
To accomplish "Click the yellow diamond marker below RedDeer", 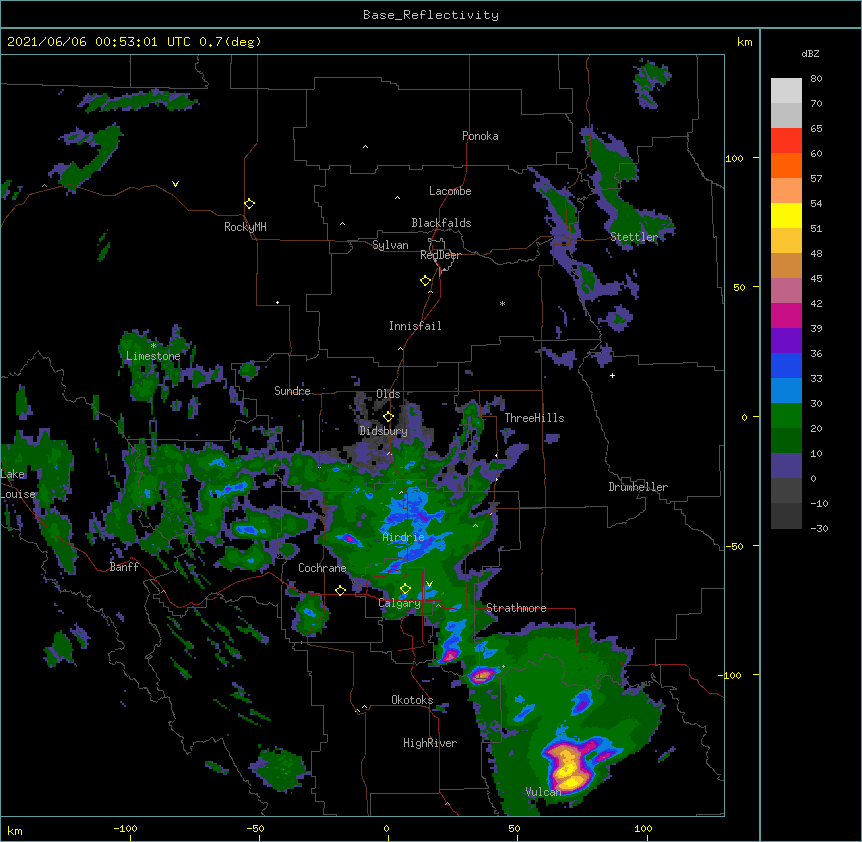I will tap(425, 281).
